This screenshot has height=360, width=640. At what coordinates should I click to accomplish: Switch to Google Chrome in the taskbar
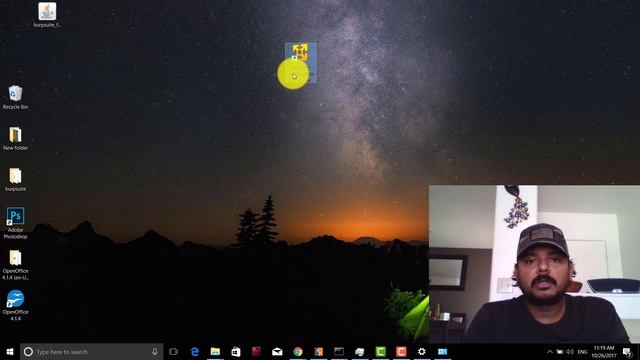298,351
